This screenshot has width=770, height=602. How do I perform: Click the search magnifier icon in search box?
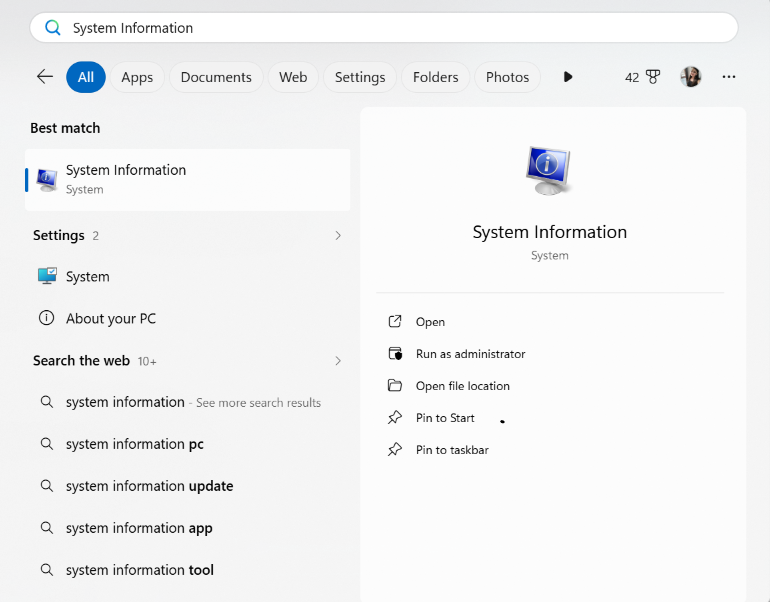pos(53,27)
